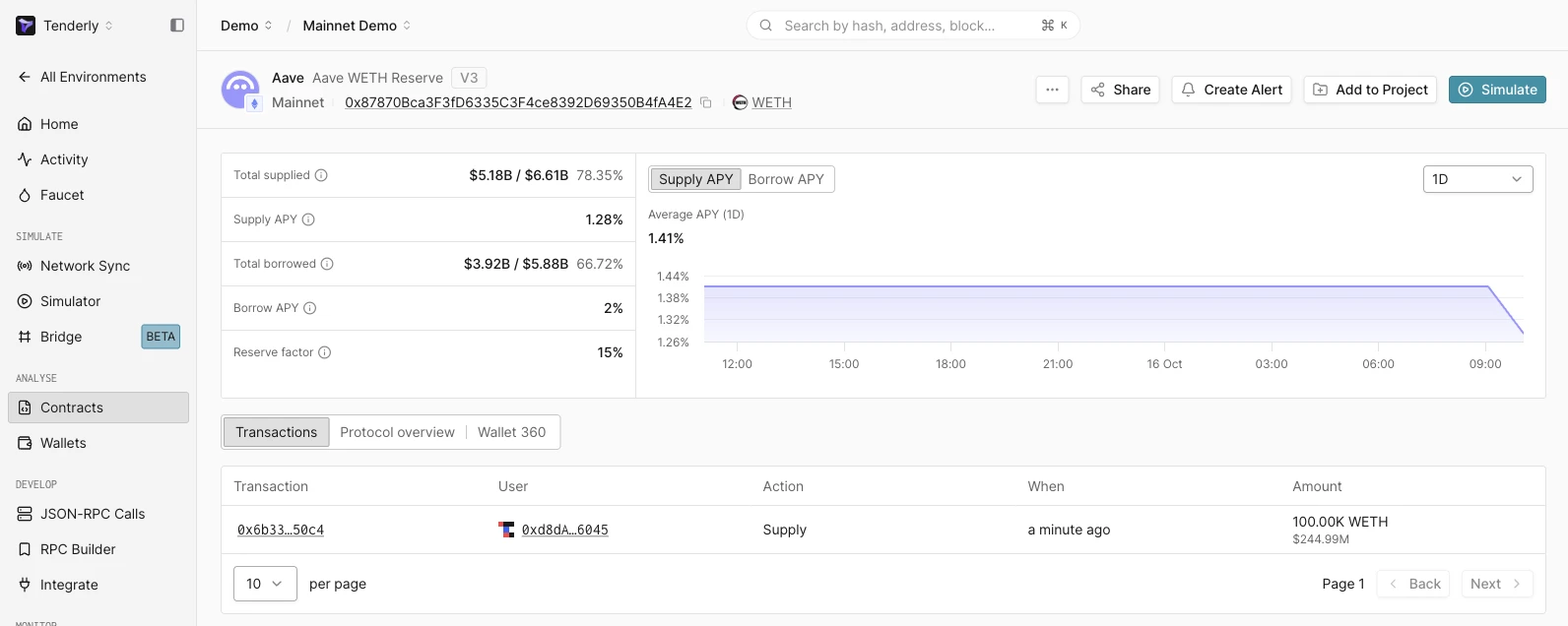Open Bridge sidebar icon

point(25,337)
